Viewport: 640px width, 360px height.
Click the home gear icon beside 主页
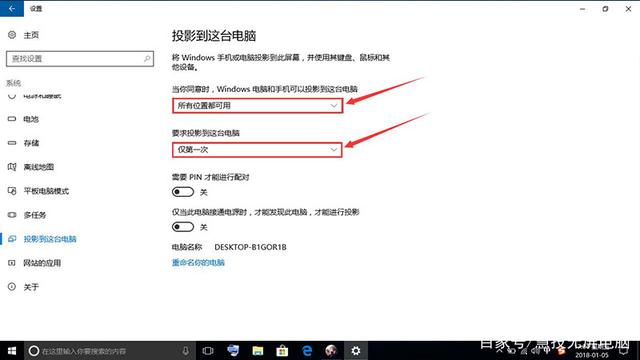tap(12, 35)
